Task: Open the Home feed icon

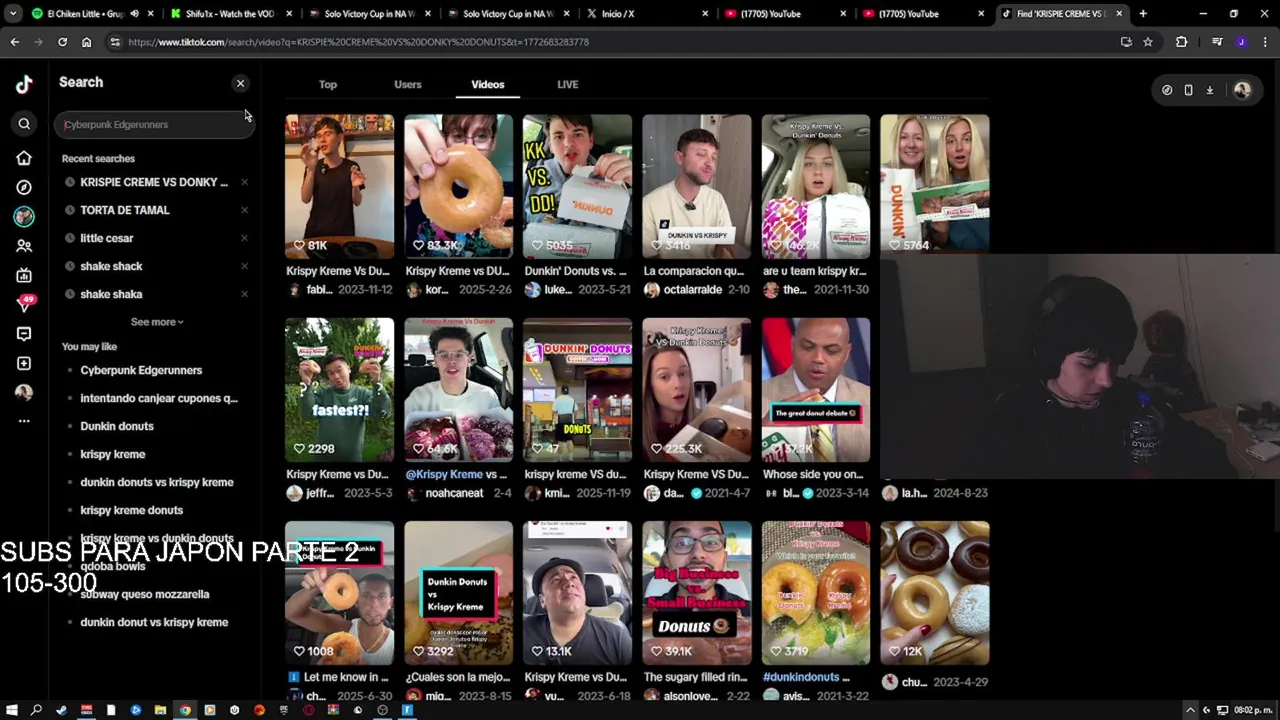Action: (24, 158)
